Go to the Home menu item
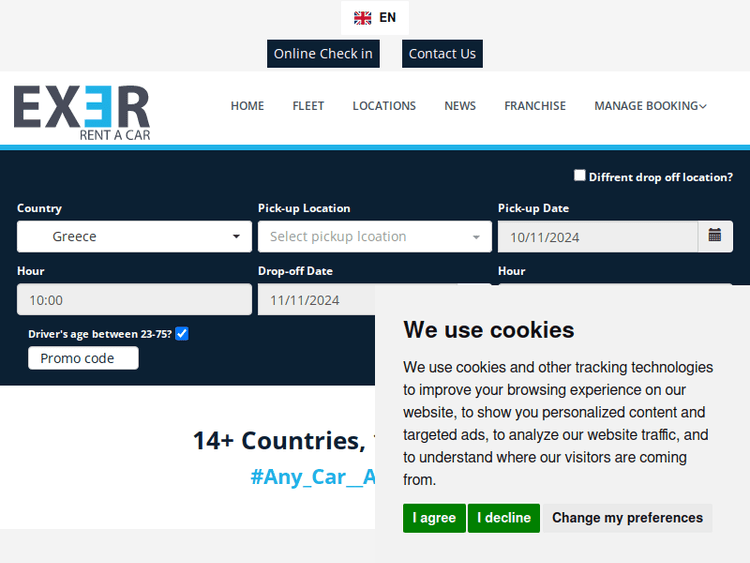 click(x=247, y=106)
